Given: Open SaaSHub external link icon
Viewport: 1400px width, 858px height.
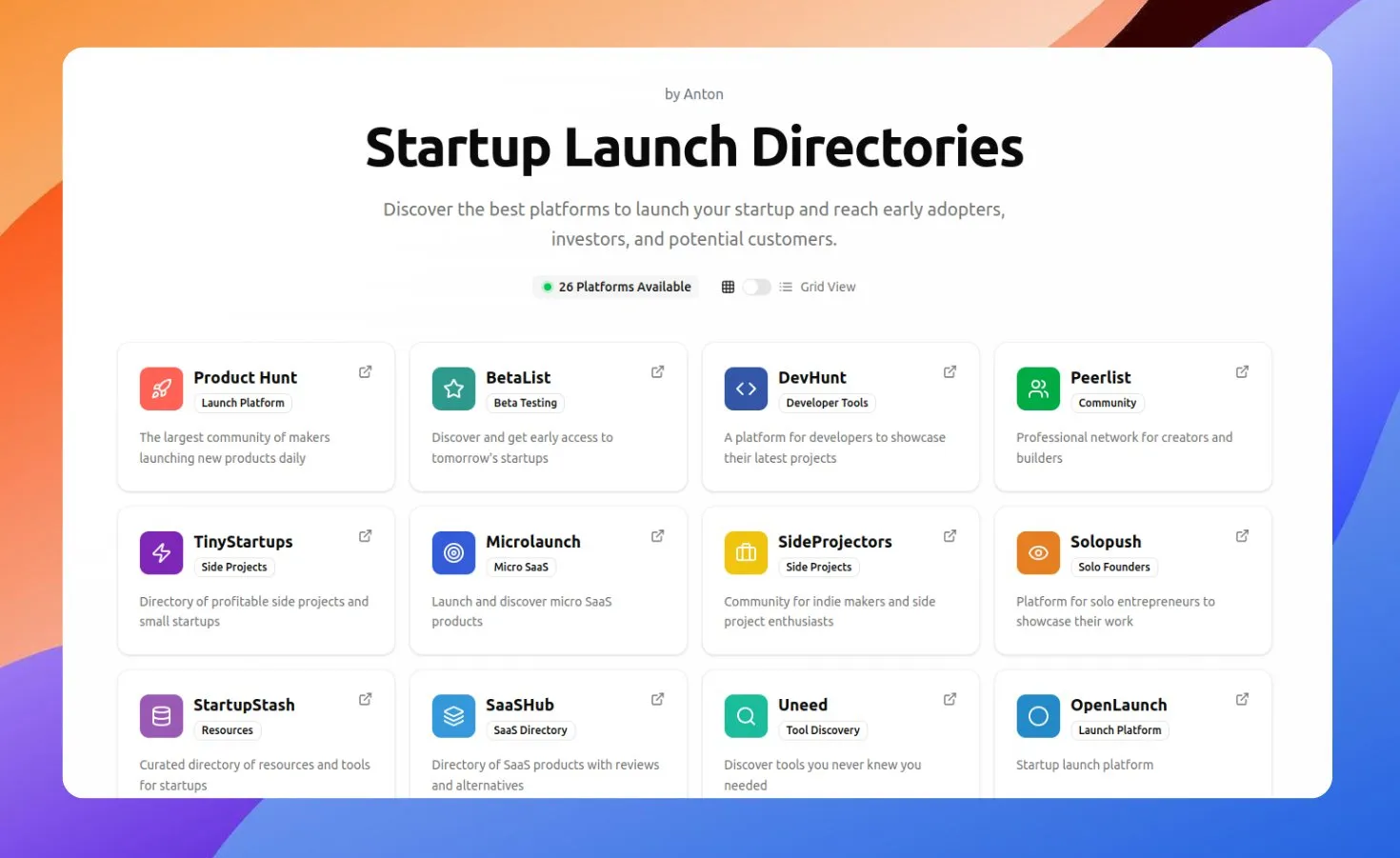Looking at the screenshot, I should [x=657, y=699].
